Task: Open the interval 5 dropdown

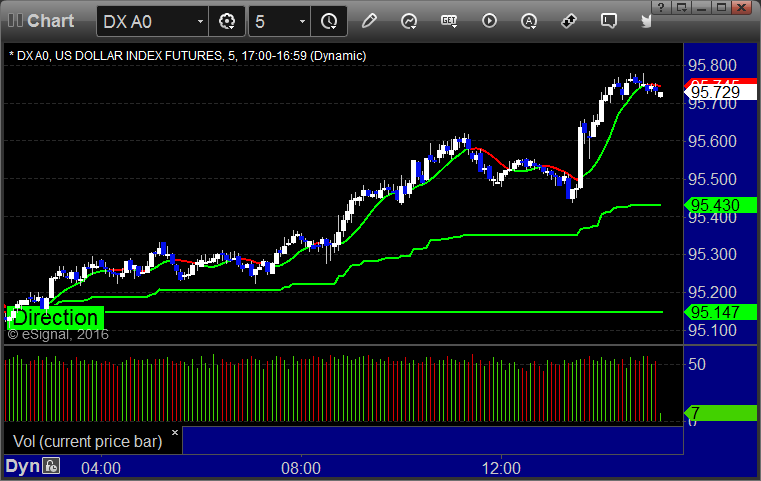Action: click(x=302, y=22)
